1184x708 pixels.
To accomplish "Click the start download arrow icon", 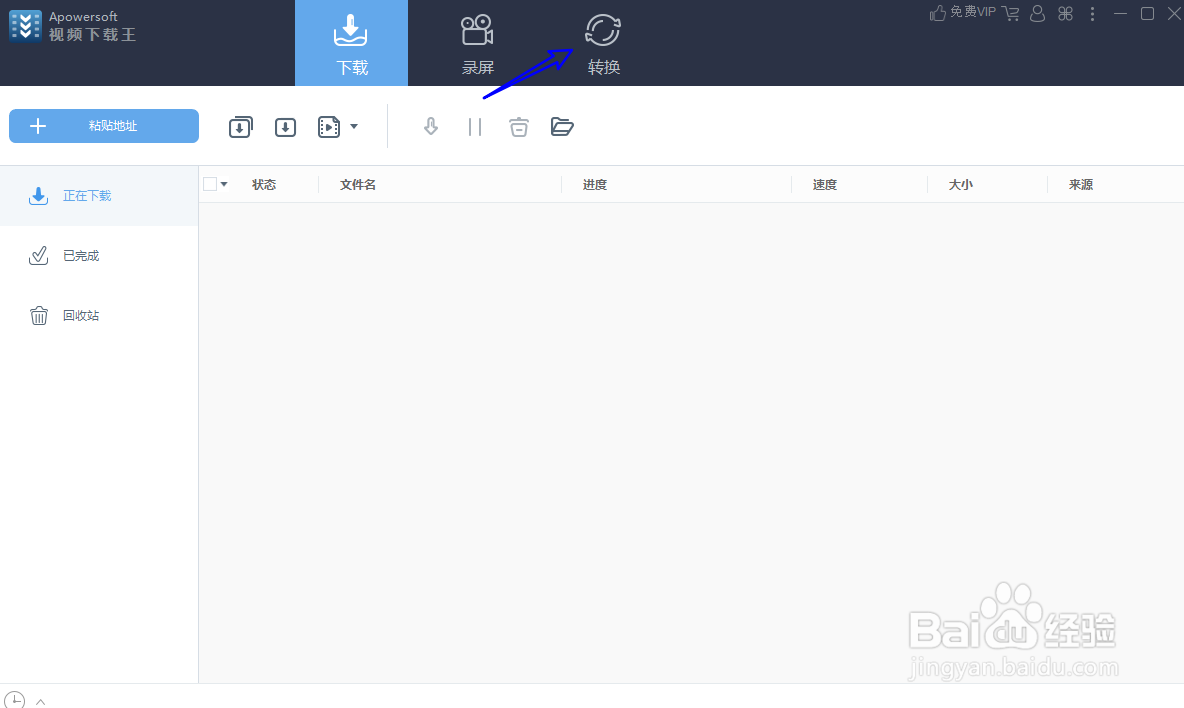I will (x=430, y=127).
